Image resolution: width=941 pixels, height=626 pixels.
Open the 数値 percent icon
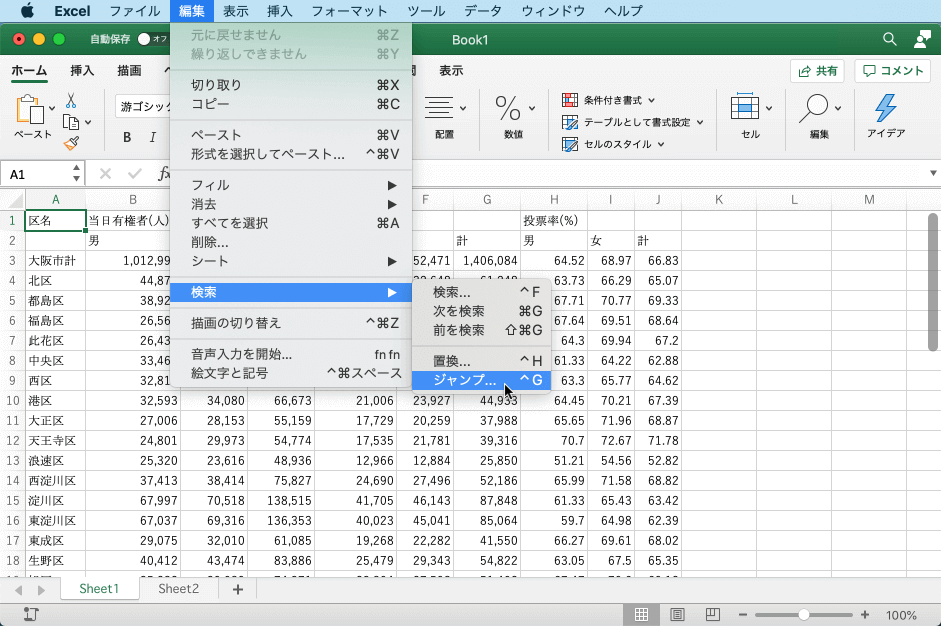tap(508, 108)
